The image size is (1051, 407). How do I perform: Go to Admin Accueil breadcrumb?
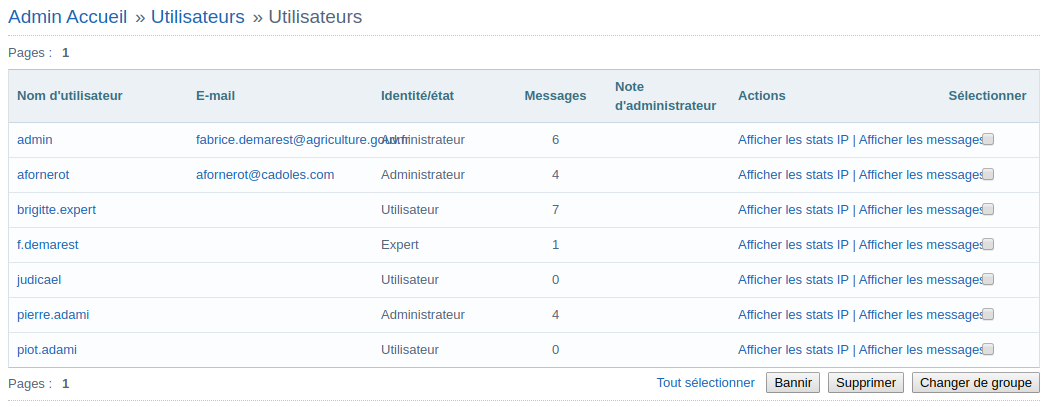tap(69, 17)
